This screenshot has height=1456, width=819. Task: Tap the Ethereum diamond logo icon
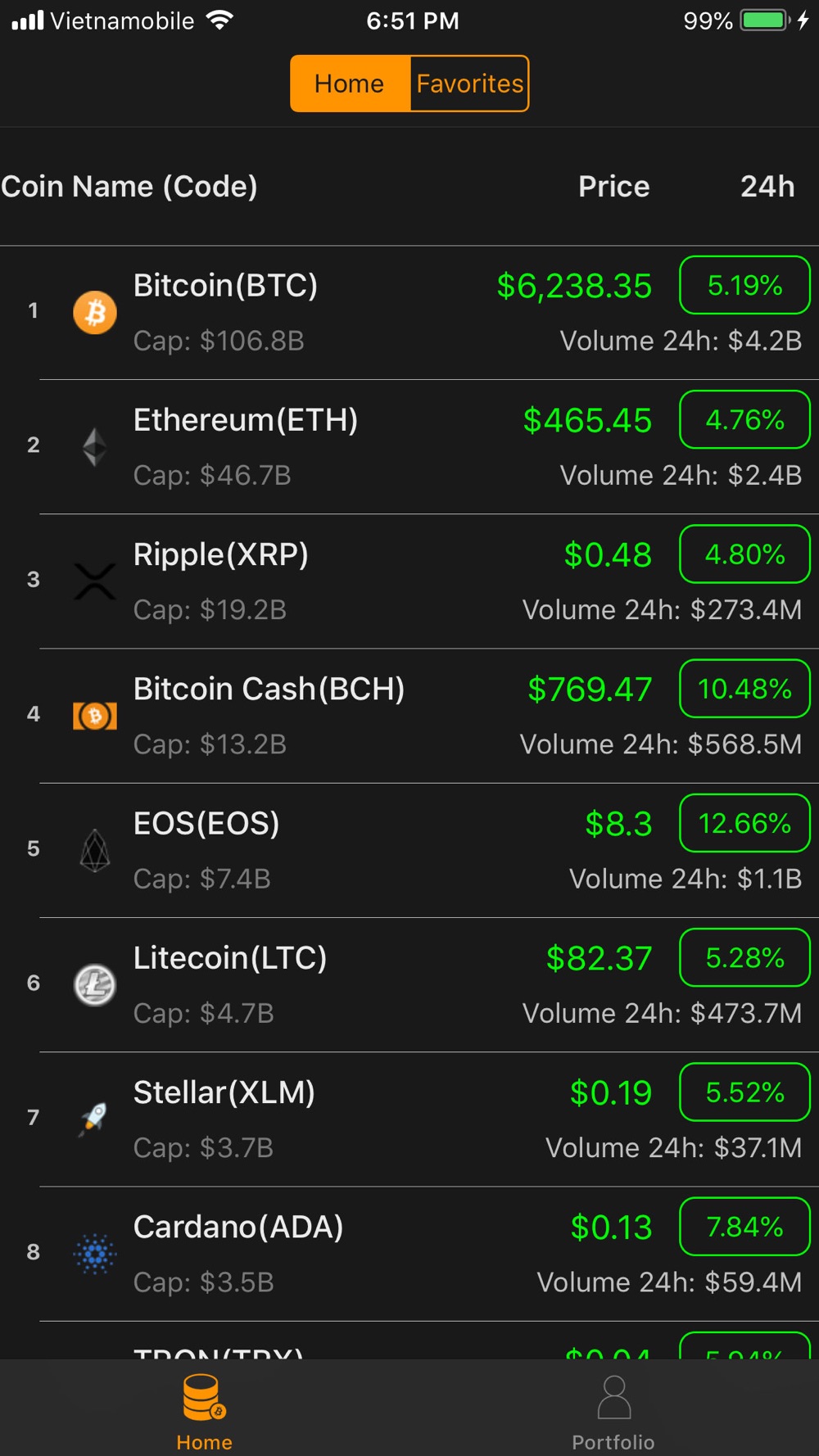[95, 447]
